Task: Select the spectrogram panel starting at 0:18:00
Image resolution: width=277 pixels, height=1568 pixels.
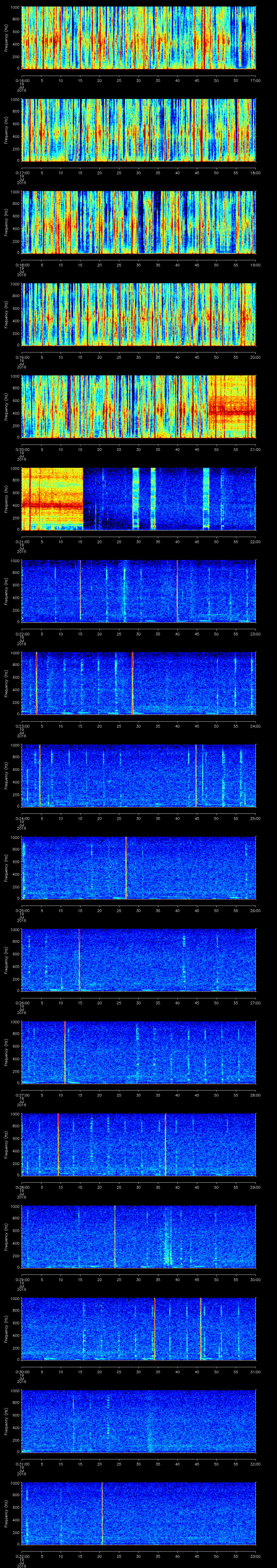Action: point(139,222)
